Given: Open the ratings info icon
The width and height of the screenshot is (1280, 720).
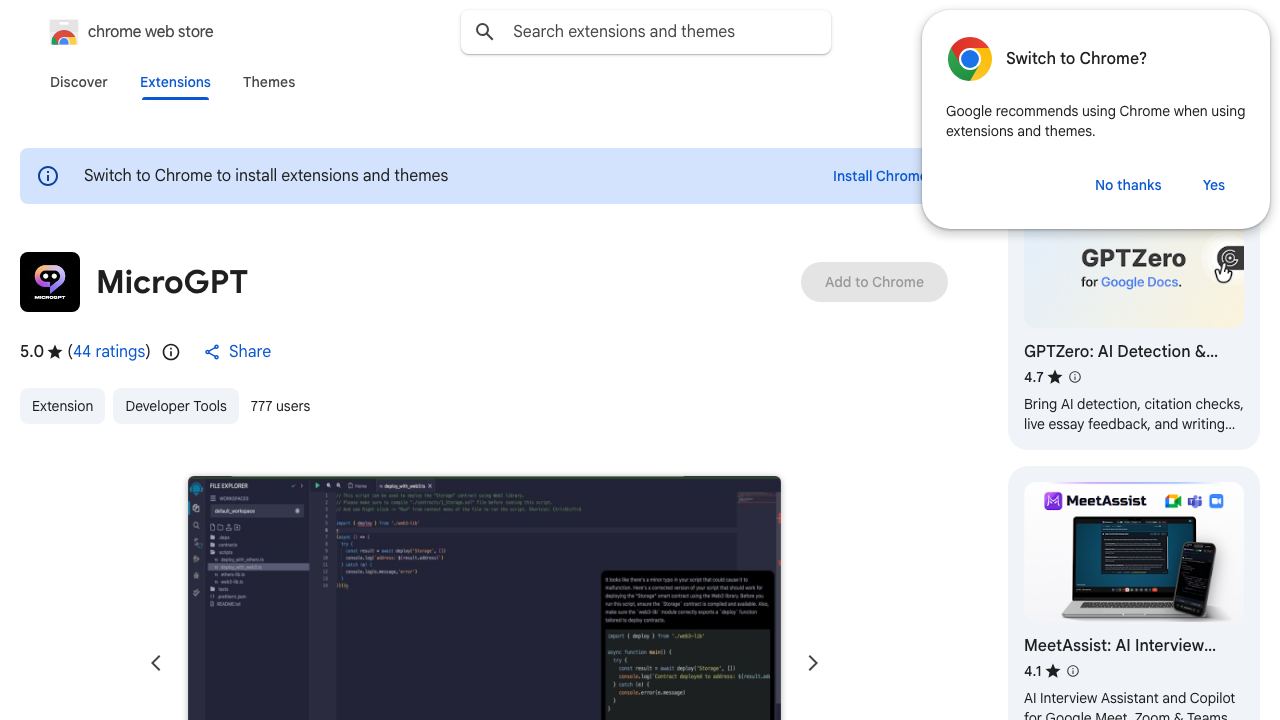Looking at the screenshot, I should pyautogui.click(x=171, y=352).
